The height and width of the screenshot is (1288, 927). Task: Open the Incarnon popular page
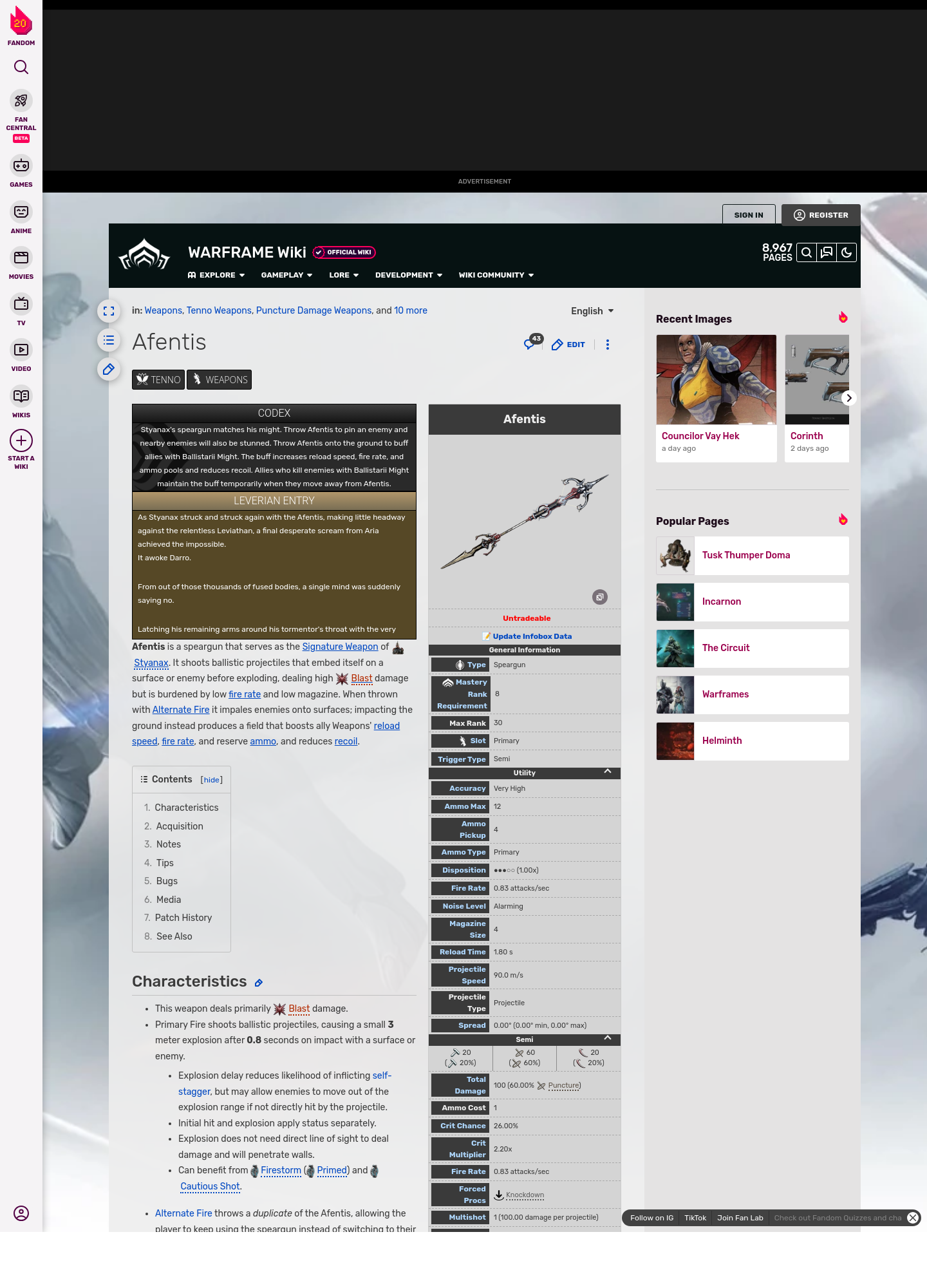pos(753,602)
